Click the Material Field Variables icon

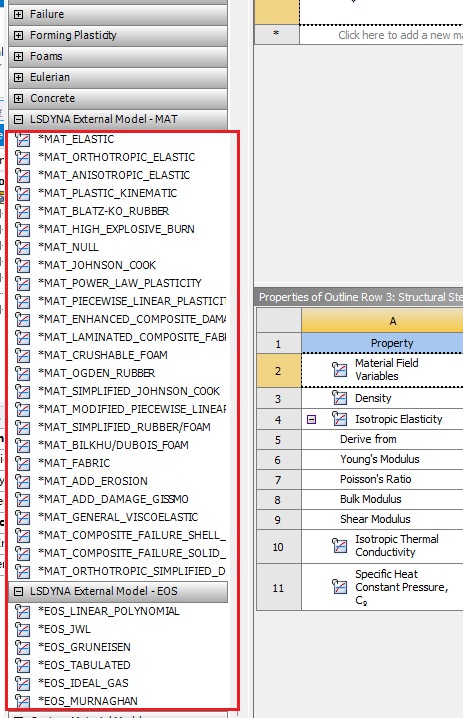(340, 370)
